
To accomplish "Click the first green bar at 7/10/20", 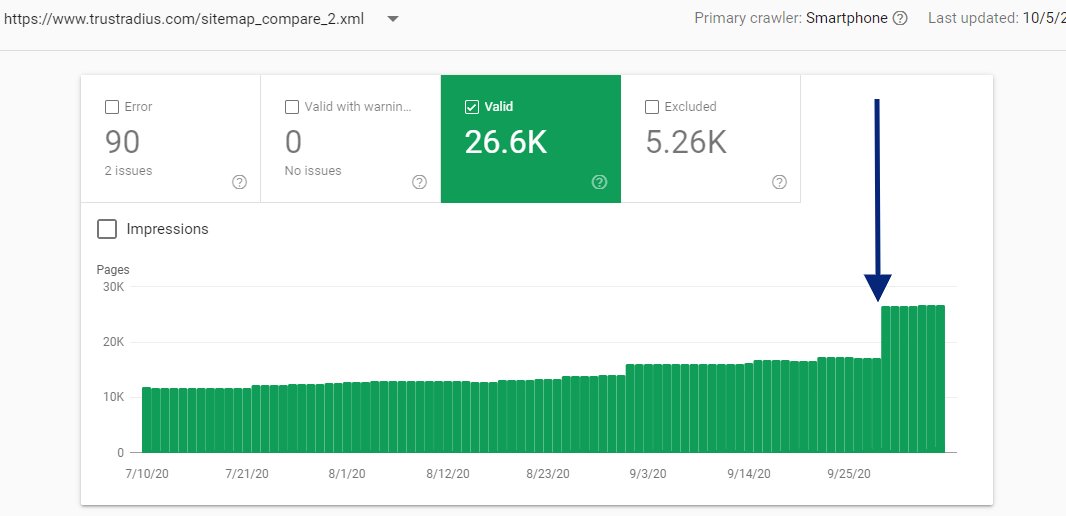I will point(146,420).
